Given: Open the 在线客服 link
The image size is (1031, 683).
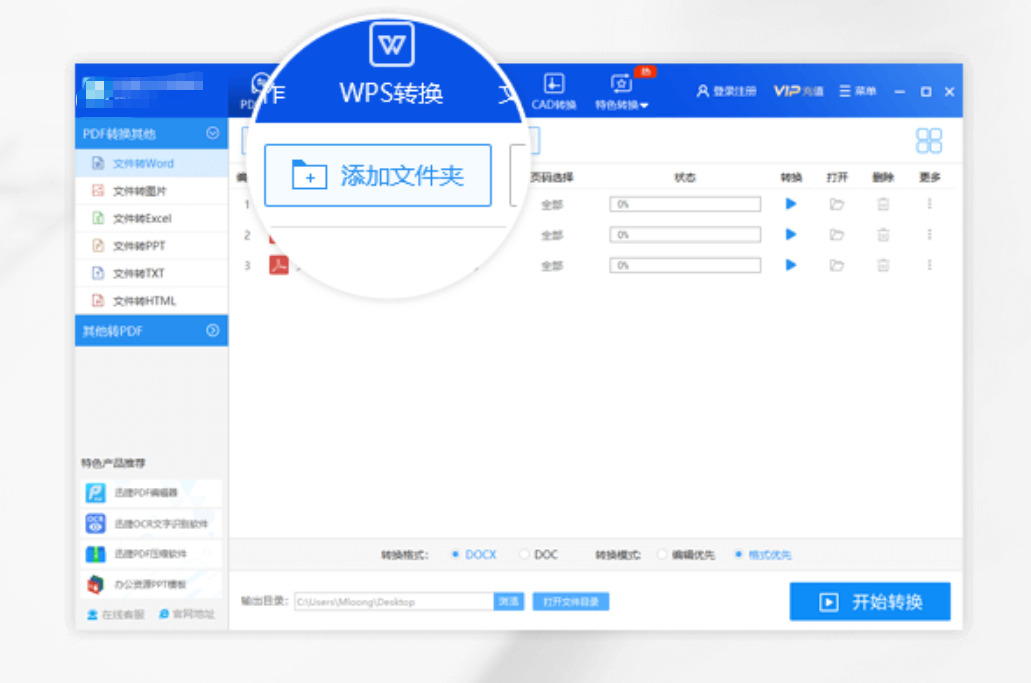Looking at the screenshot, I should tap(116, 614).
